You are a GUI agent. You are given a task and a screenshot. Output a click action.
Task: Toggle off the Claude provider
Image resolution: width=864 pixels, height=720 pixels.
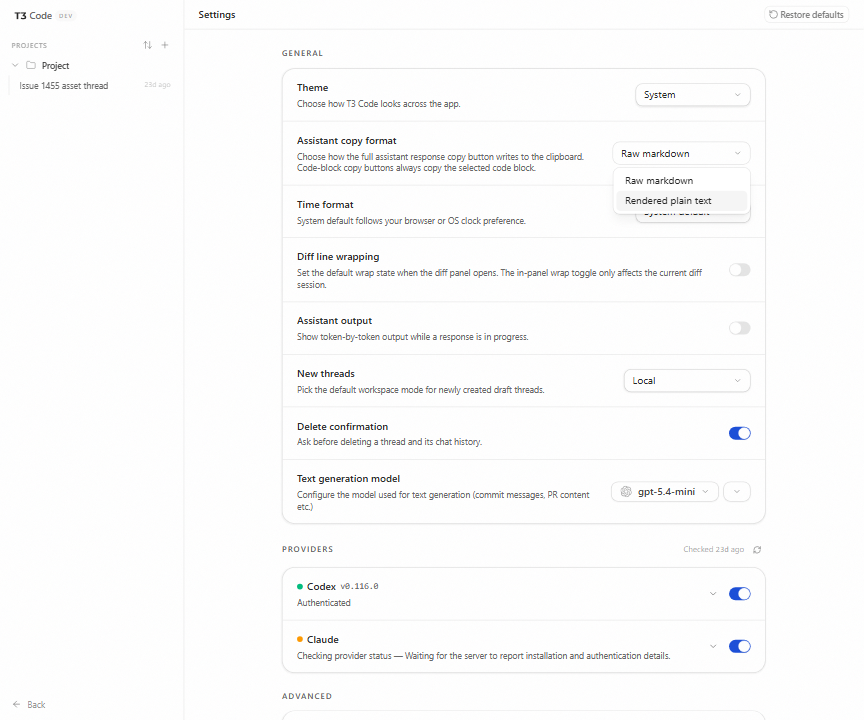(x=739, y=646)
